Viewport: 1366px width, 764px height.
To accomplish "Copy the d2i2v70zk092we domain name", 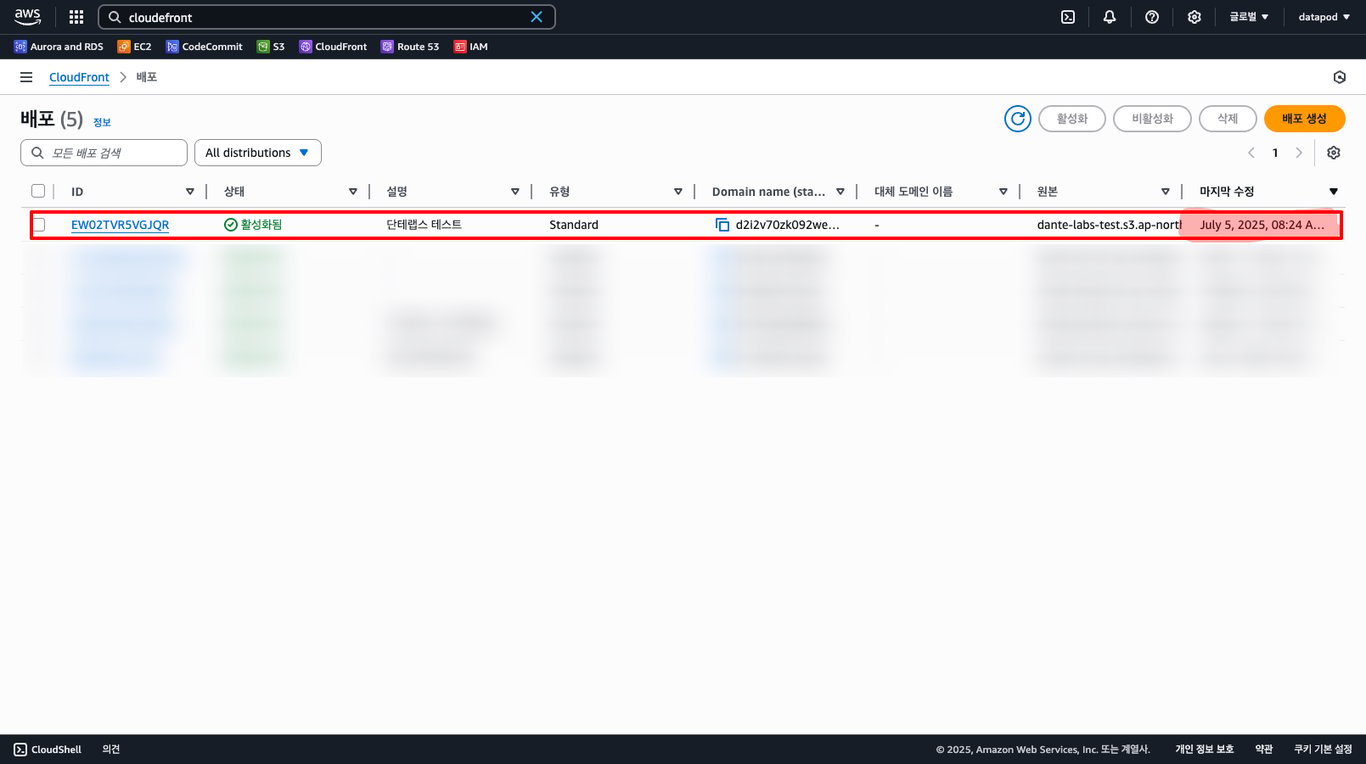I will tap(723, 225).
